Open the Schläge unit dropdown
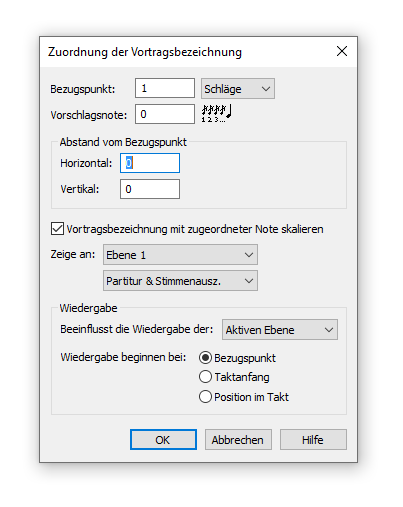This screenshot has width=403, height=507. (238, 89)
